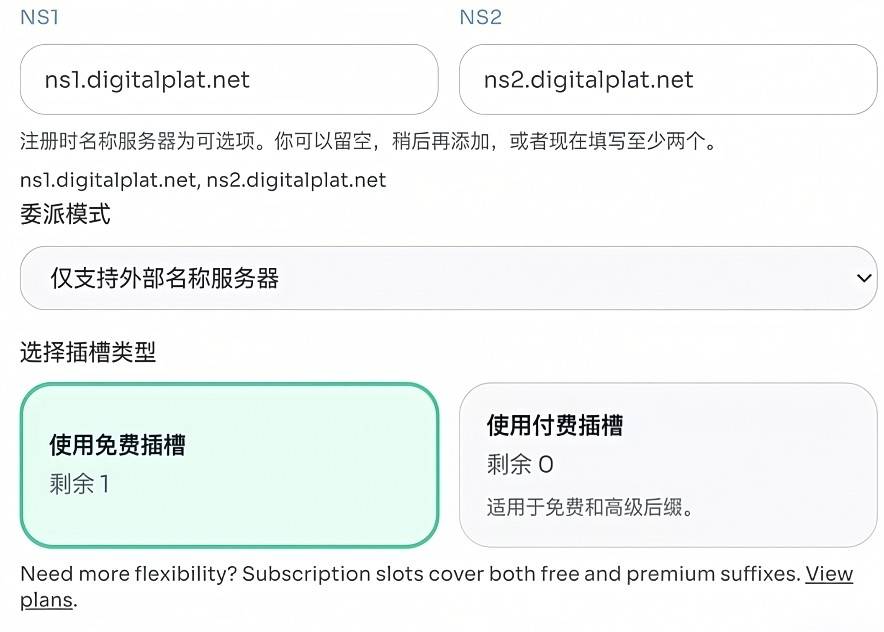Click the 使用付费插槽 title text
Viewport: 884px width, 632px height.
(x=555, y=425)
